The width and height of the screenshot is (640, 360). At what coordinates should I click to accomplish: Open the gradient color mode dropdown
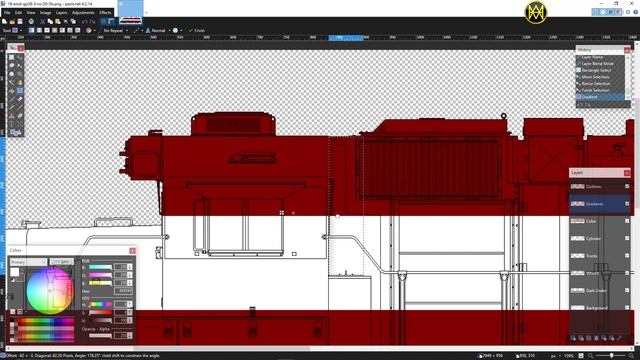click(91, 30)
